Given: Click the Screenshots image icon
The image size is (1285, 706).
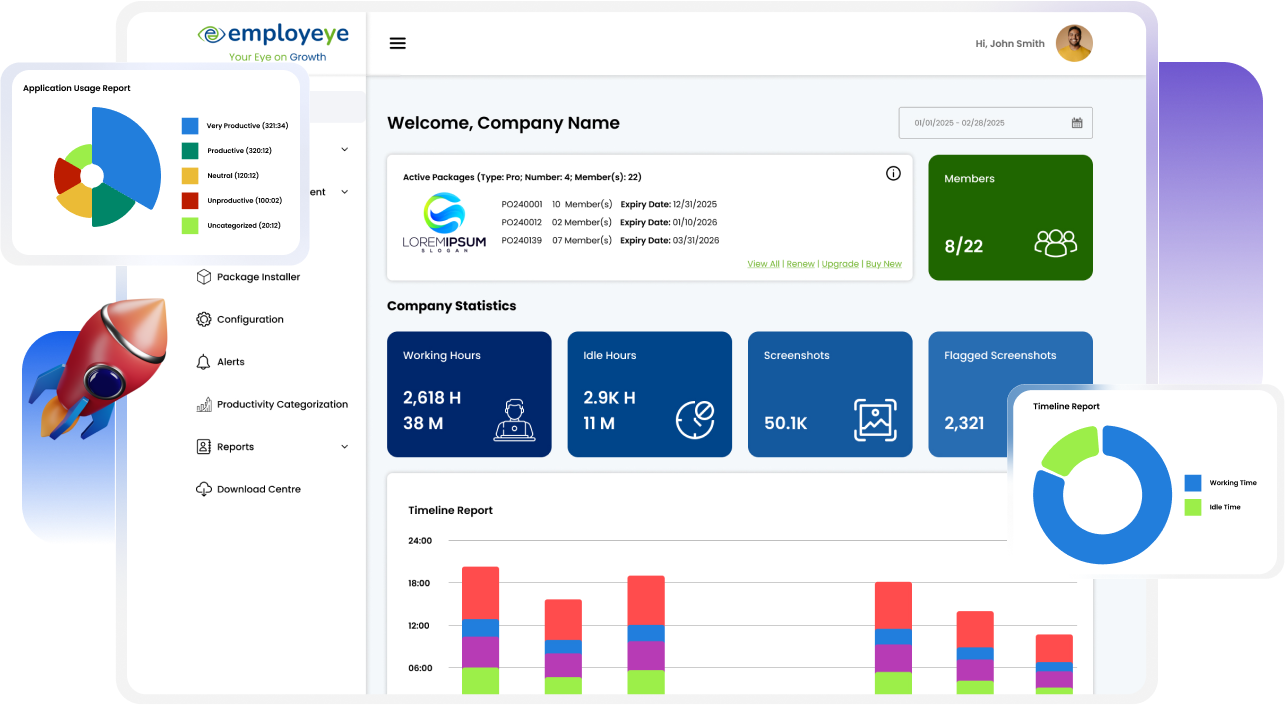Looking at the screenshot, I should (875, 420).
